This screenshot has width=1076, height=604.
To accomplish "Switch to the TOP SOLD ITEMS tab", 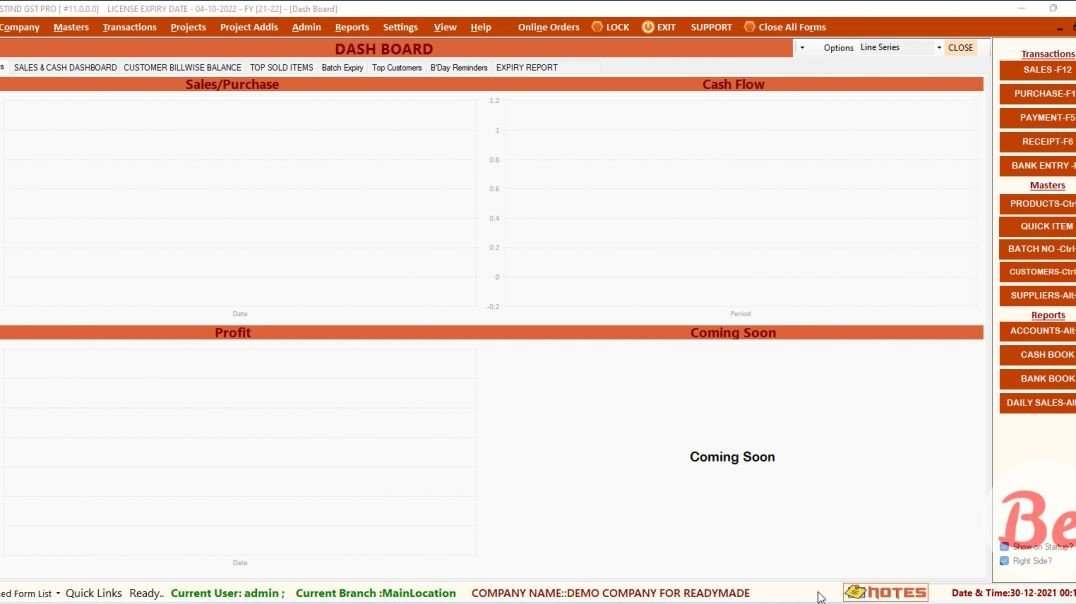I will [x=281, y=67].
